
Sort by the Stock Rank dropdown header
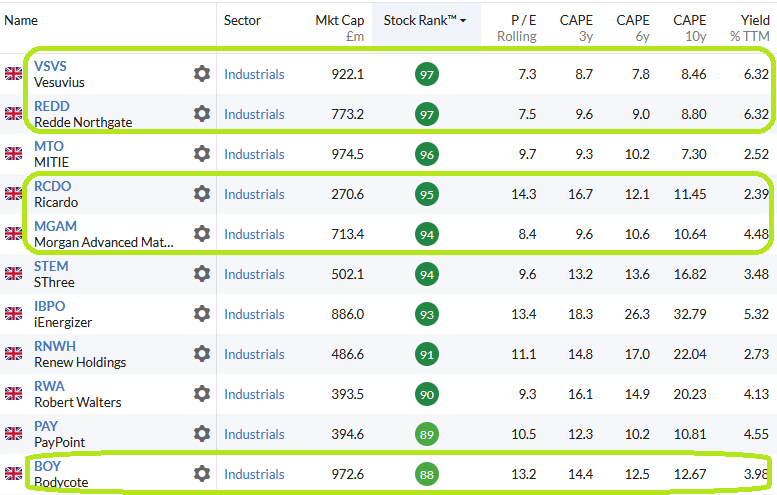tap(425, 20)
